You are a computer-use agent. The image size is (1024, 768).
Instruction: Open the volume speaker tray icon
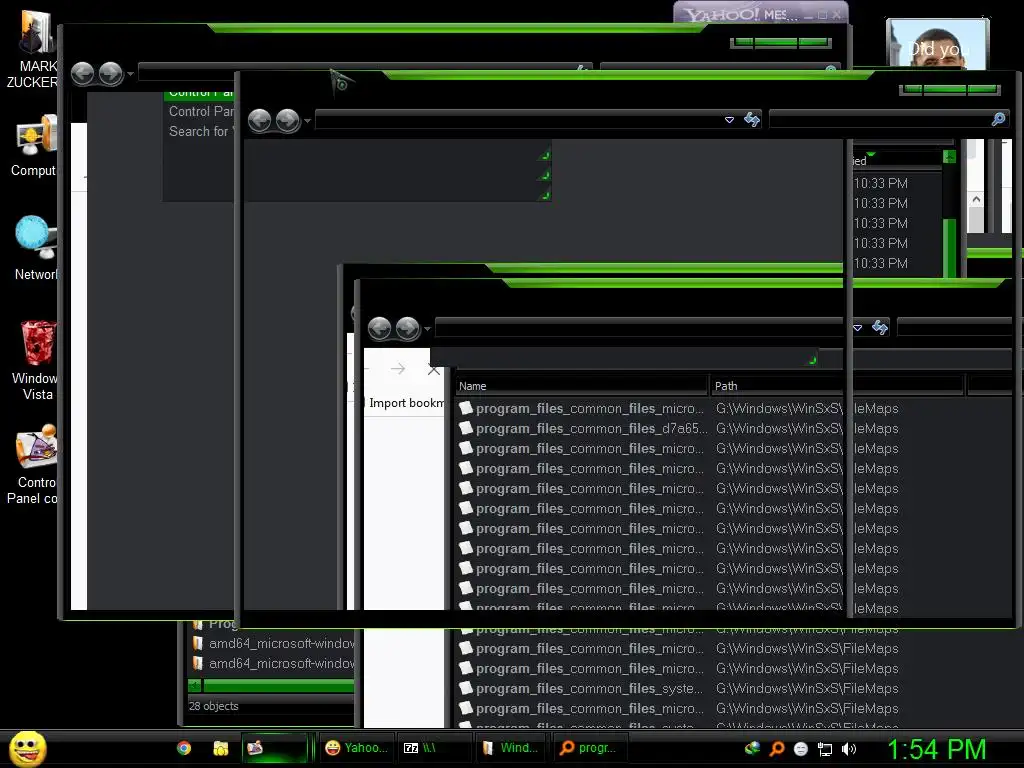pyautogui.click(x=849, y=749)
